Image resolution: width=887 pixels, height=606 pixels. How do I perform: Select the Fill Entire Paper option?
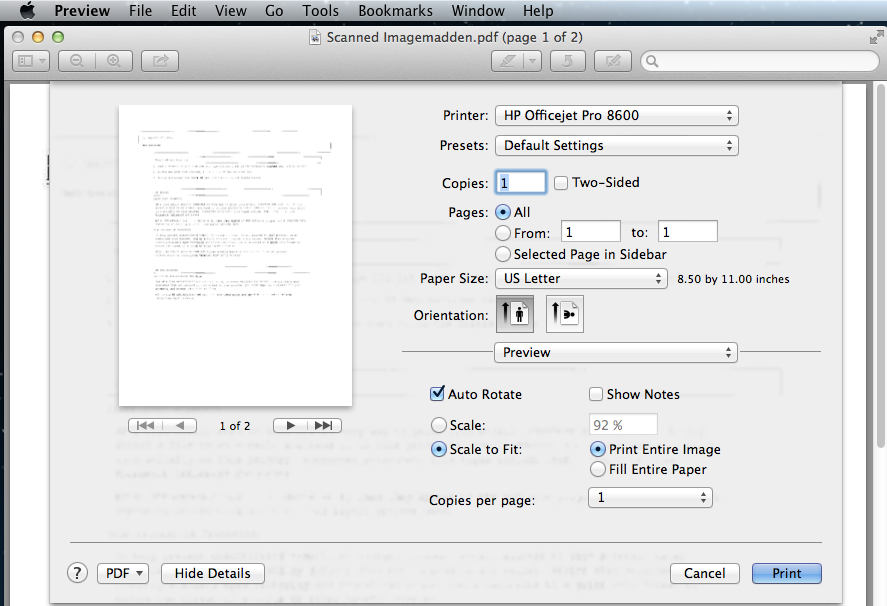(x=598, y=469)
